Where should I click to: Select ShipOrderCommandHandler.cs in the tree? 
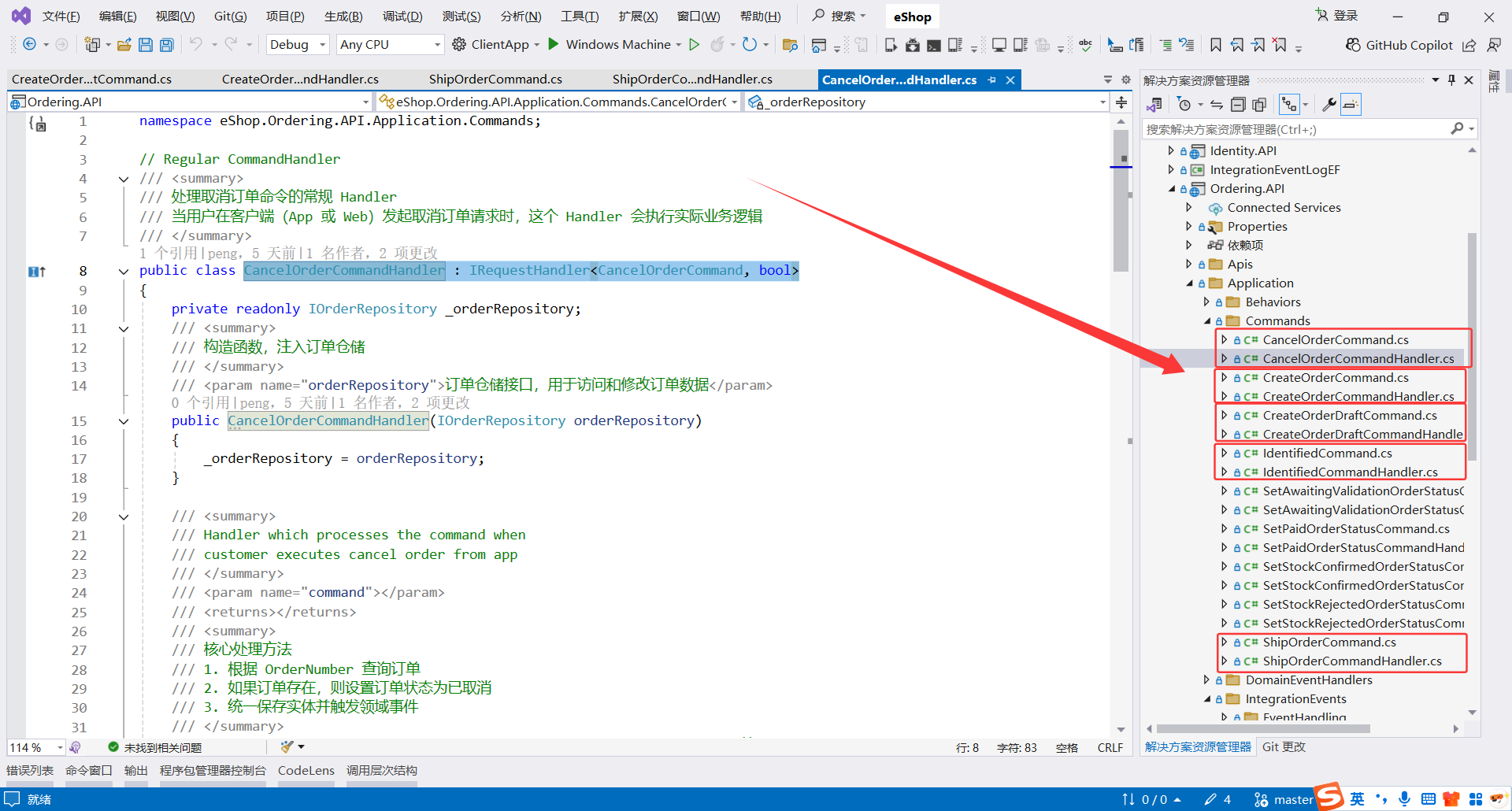click(1351, 661)
